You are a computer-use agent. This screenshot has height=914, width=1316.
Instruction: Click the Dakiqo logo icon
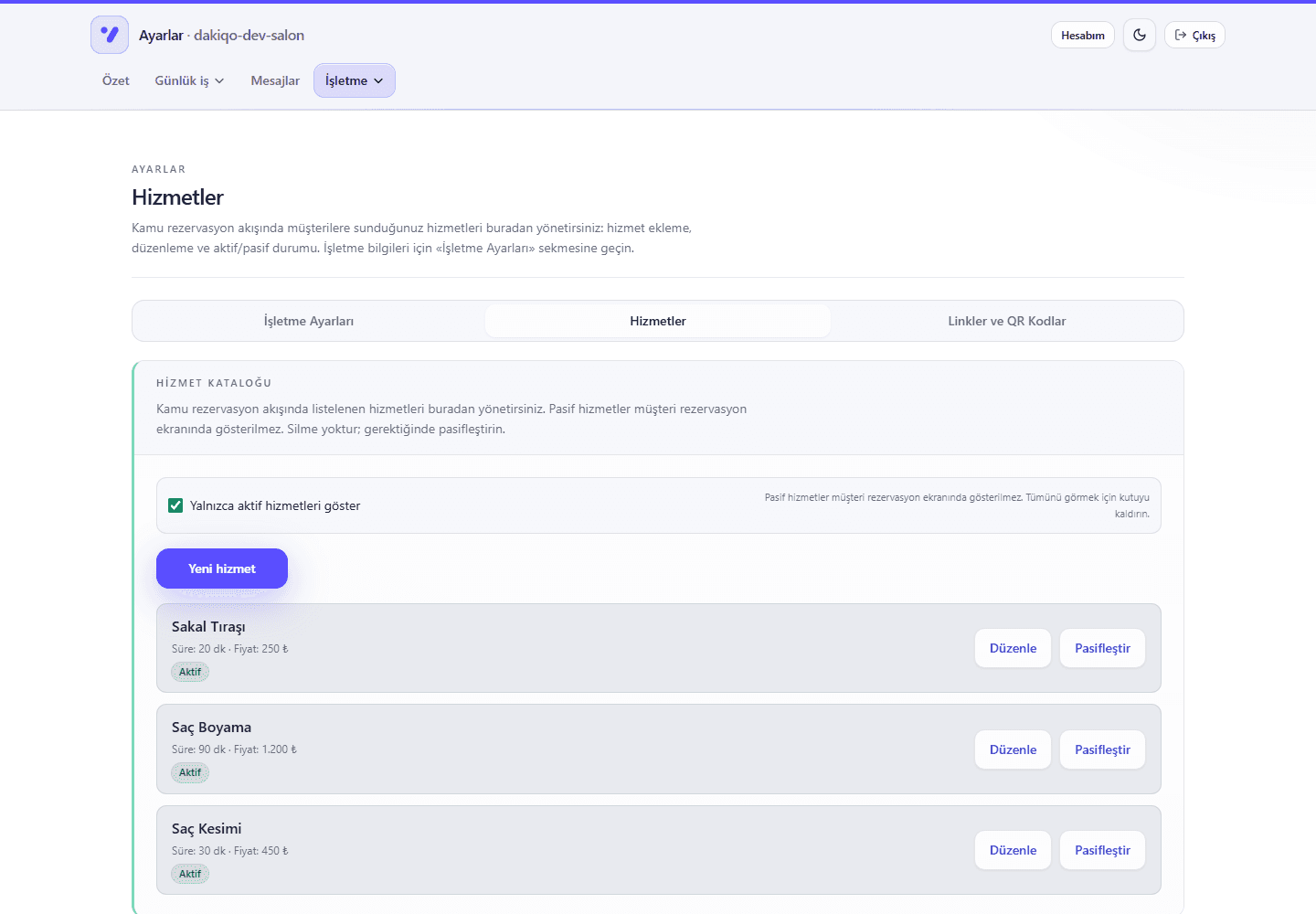110,35
